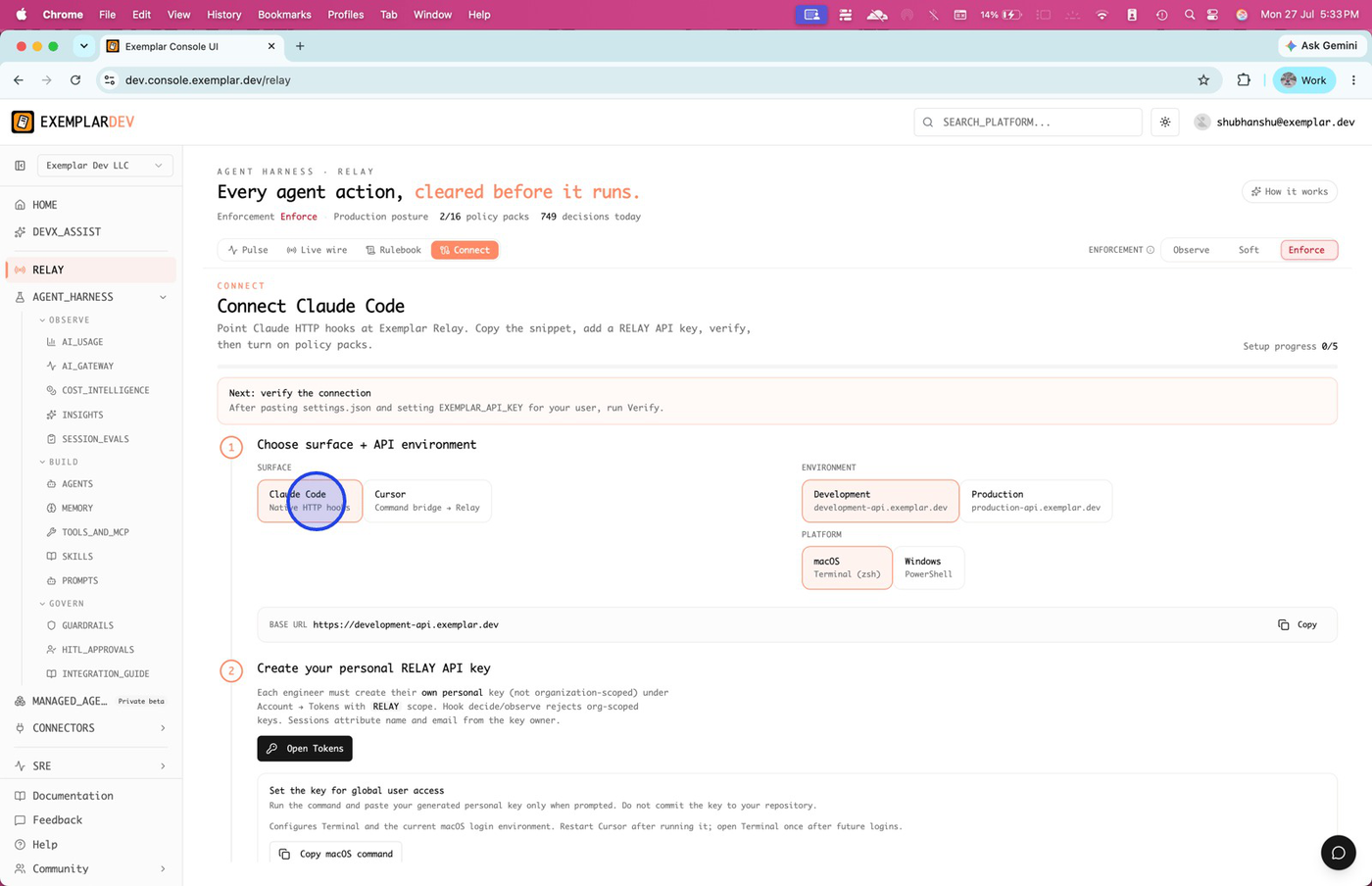Viewport: 1372px width, 886px height.
Task: Collapse the OBSERVE group
Action: (64, 320)
